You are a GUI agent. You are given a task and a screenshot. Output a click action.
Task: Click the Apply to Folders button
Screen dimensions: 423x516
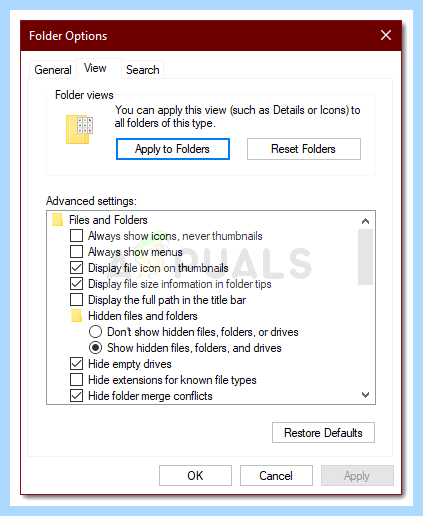(173, 149)
